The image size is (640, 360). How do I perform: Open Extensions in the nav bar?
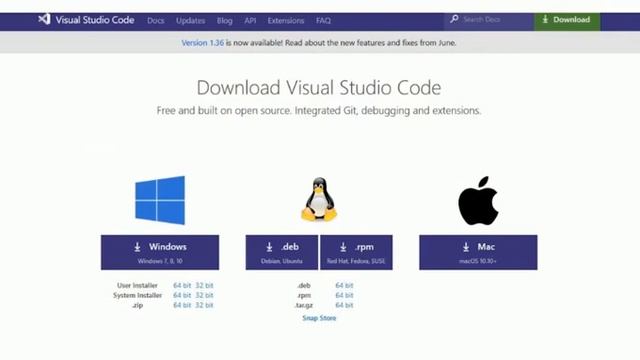[286, 20]
